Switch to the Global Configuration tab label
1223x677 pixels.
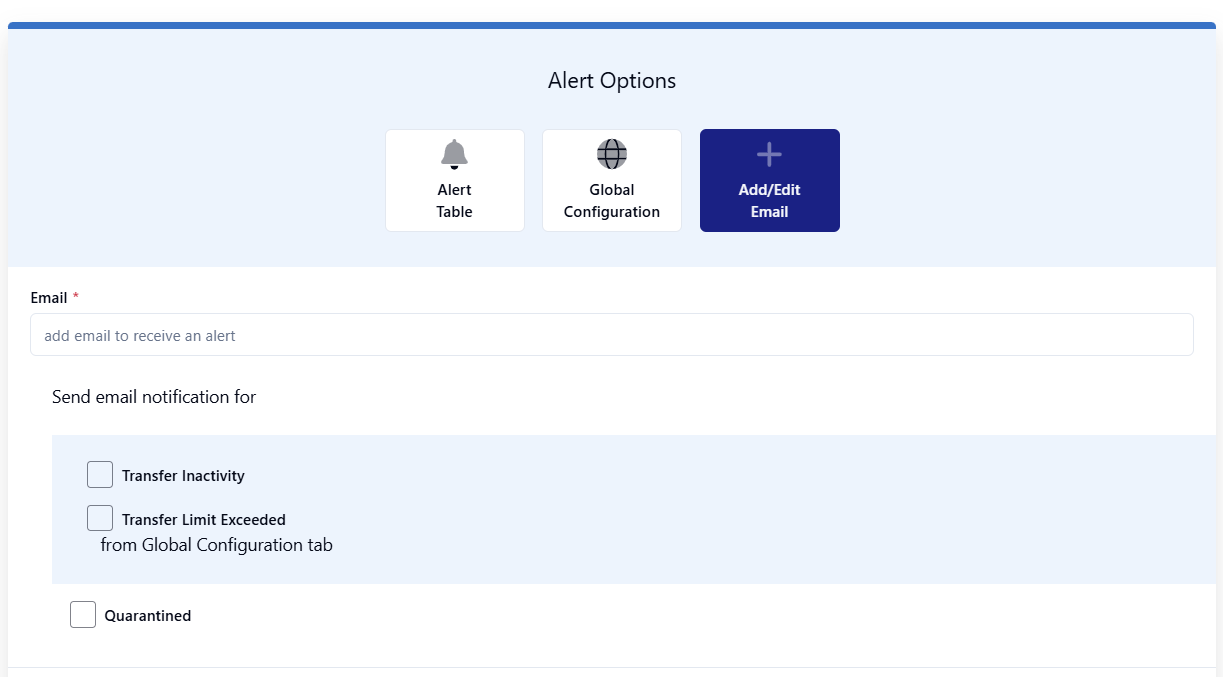tap(612, 201)
